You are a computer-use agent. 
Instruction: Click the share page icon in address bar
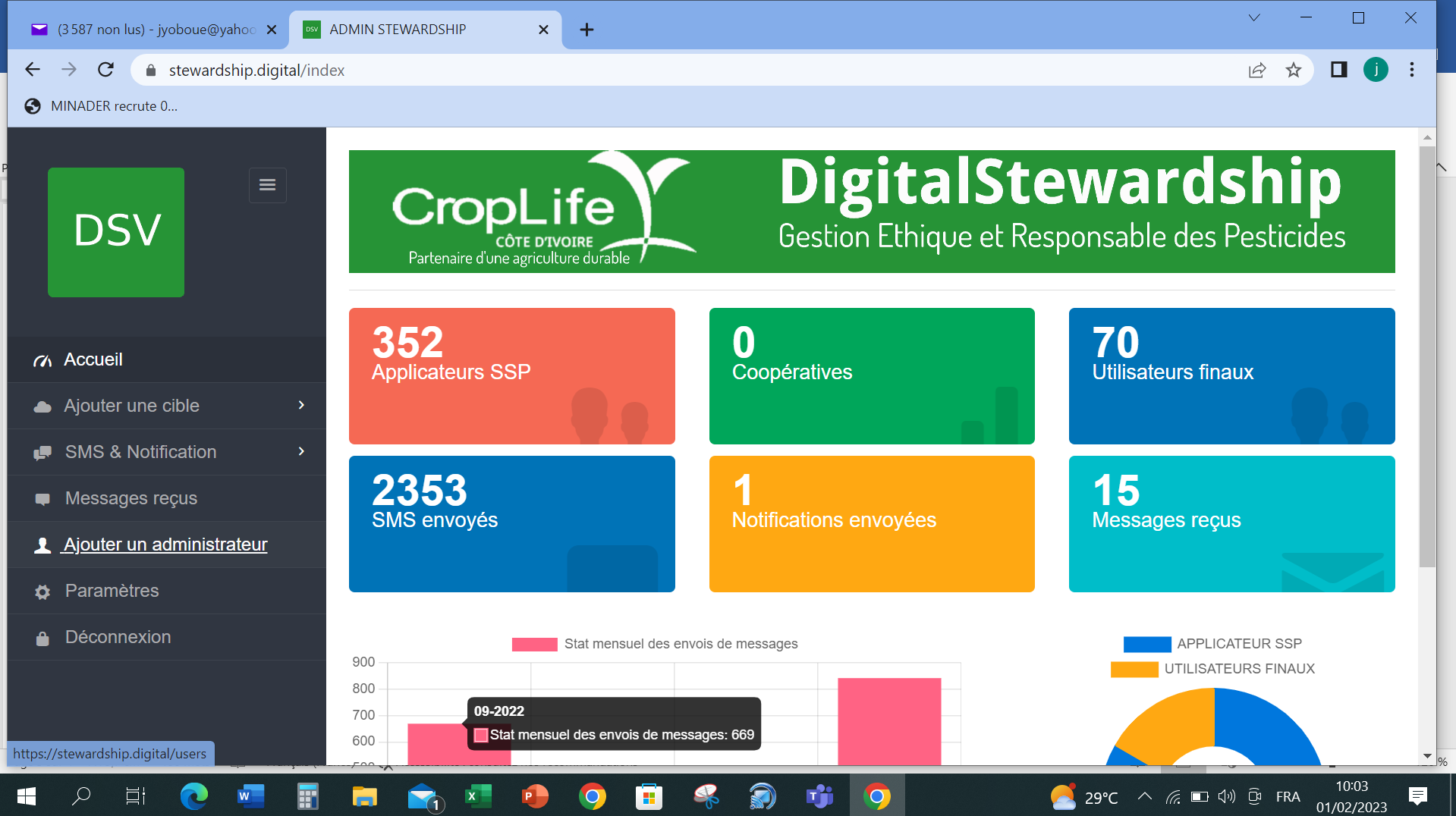point(1257,71)
